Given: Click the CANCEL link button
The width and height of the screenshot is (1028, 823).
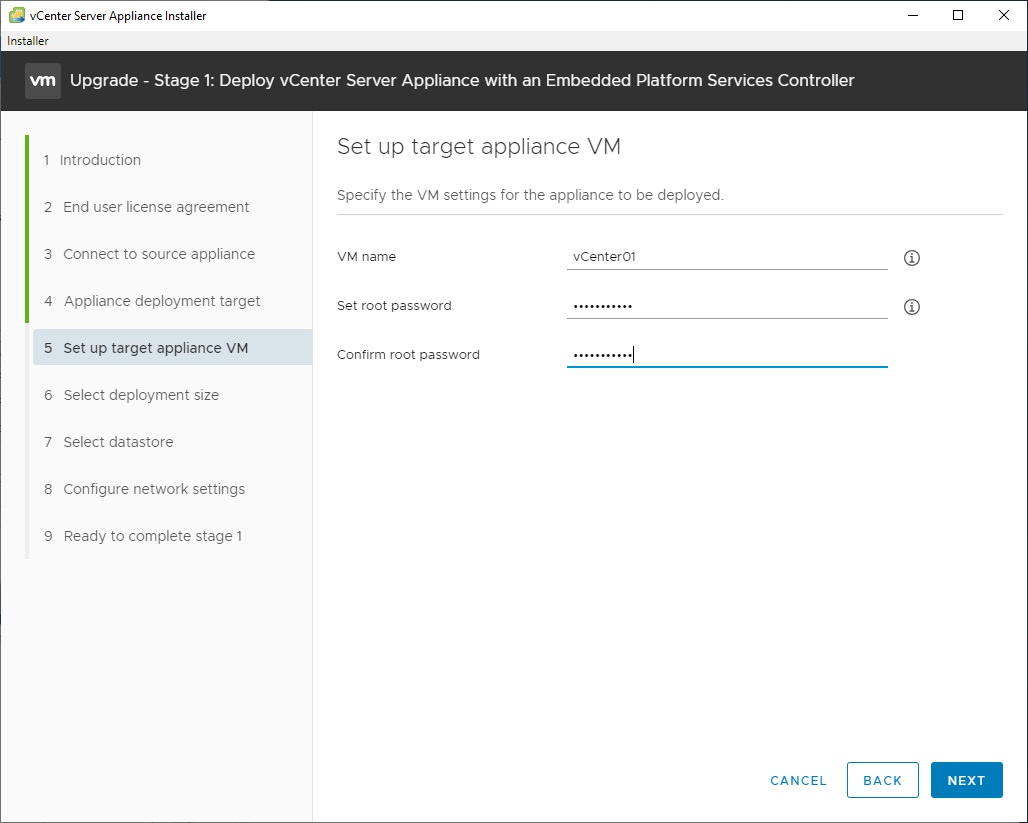Looking at the screenshot, I should coord(798,780).
